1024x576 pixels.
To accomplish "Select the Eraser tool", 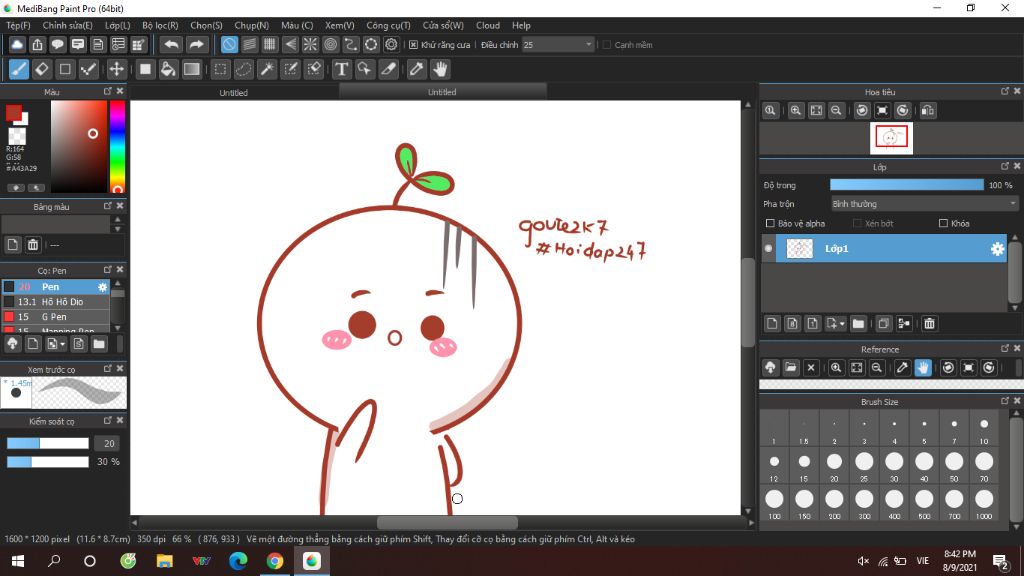I will tap(42, 69).
